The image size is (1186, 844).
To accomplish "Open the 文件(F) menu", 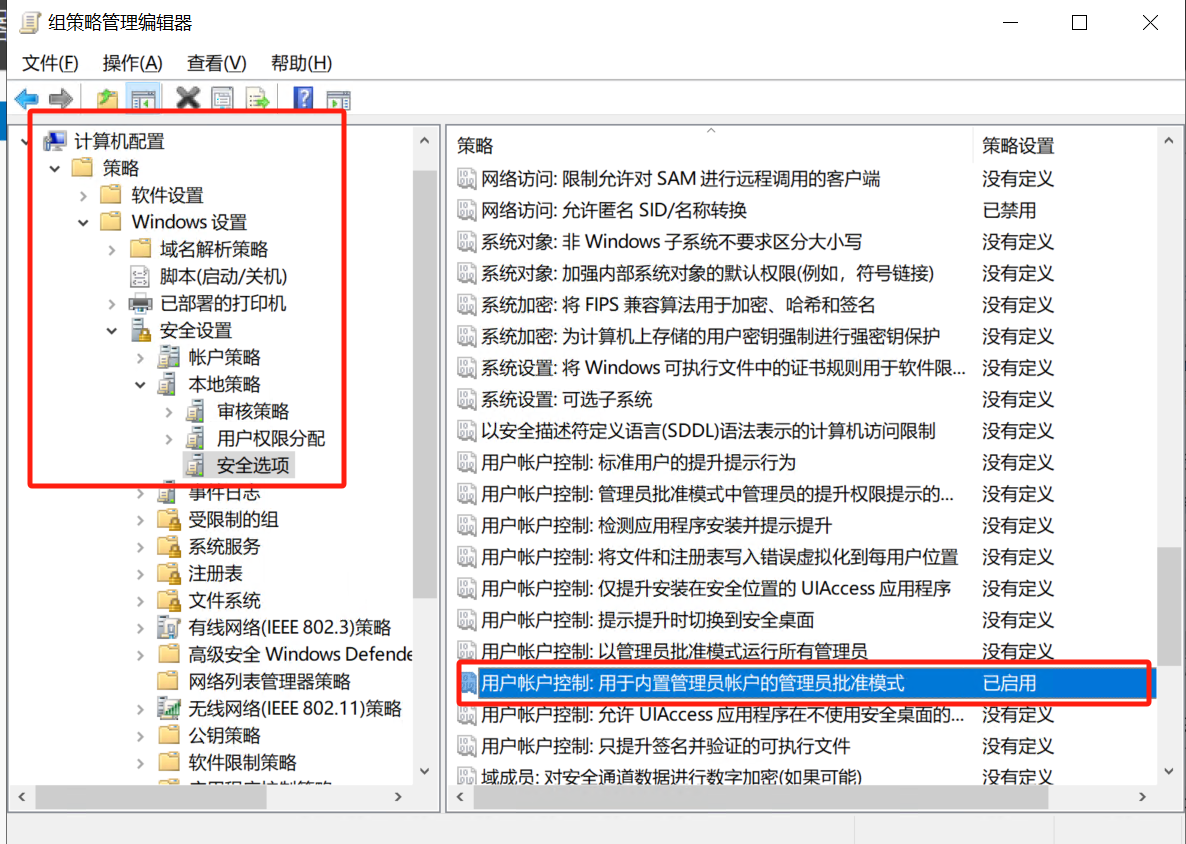I will [50, 63].
